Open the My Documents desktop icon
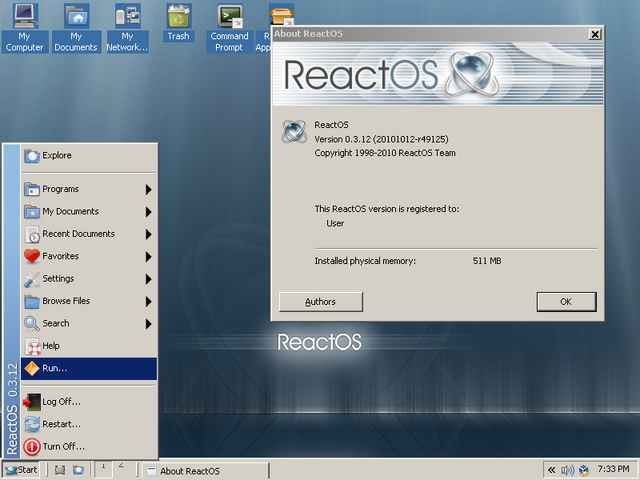 pyautogui.click(x=76, y=28)
